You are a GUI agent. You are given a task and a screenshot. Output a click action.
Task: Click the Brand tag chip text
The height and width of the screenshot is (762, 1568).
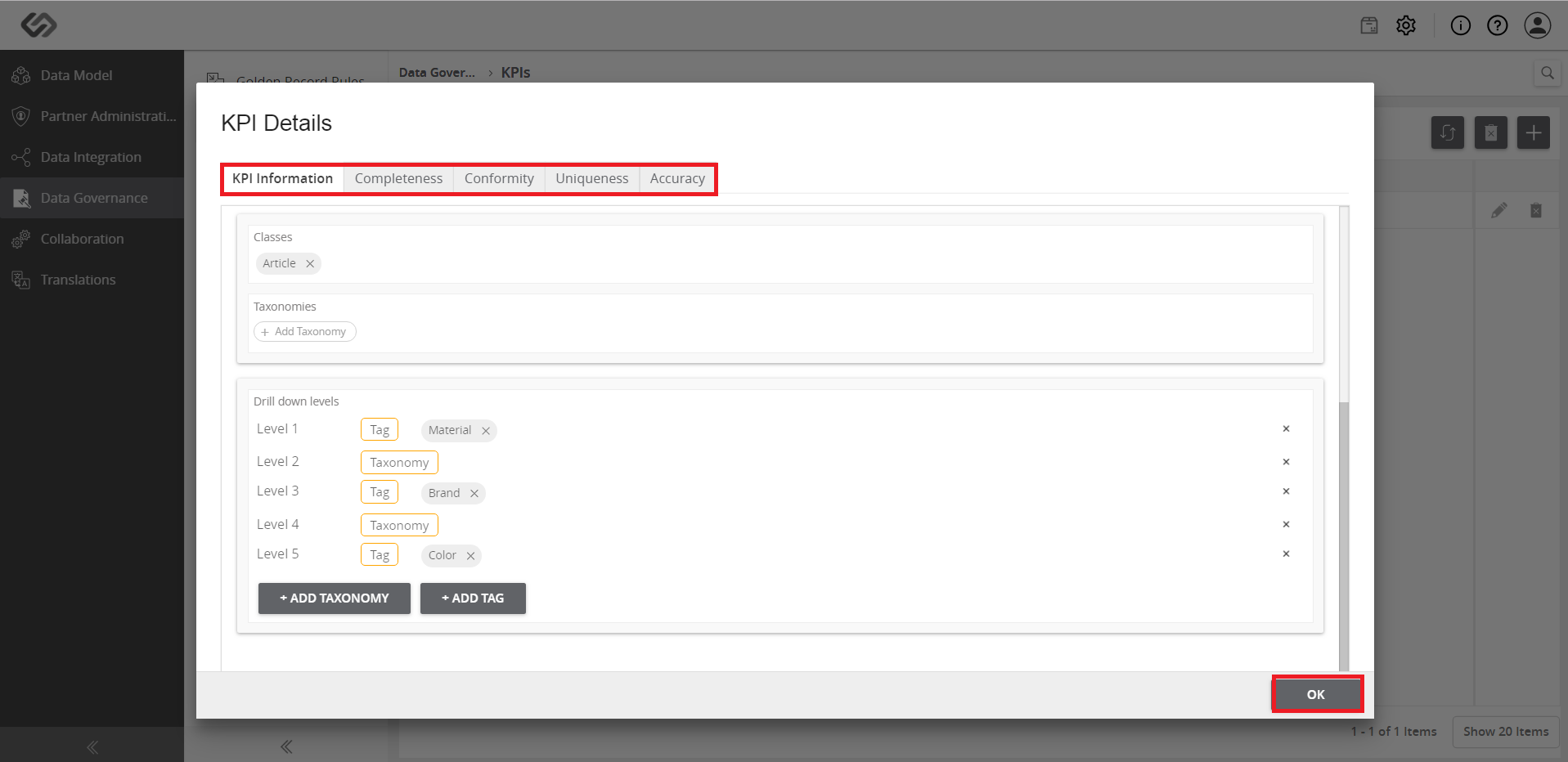click(444, 493)
